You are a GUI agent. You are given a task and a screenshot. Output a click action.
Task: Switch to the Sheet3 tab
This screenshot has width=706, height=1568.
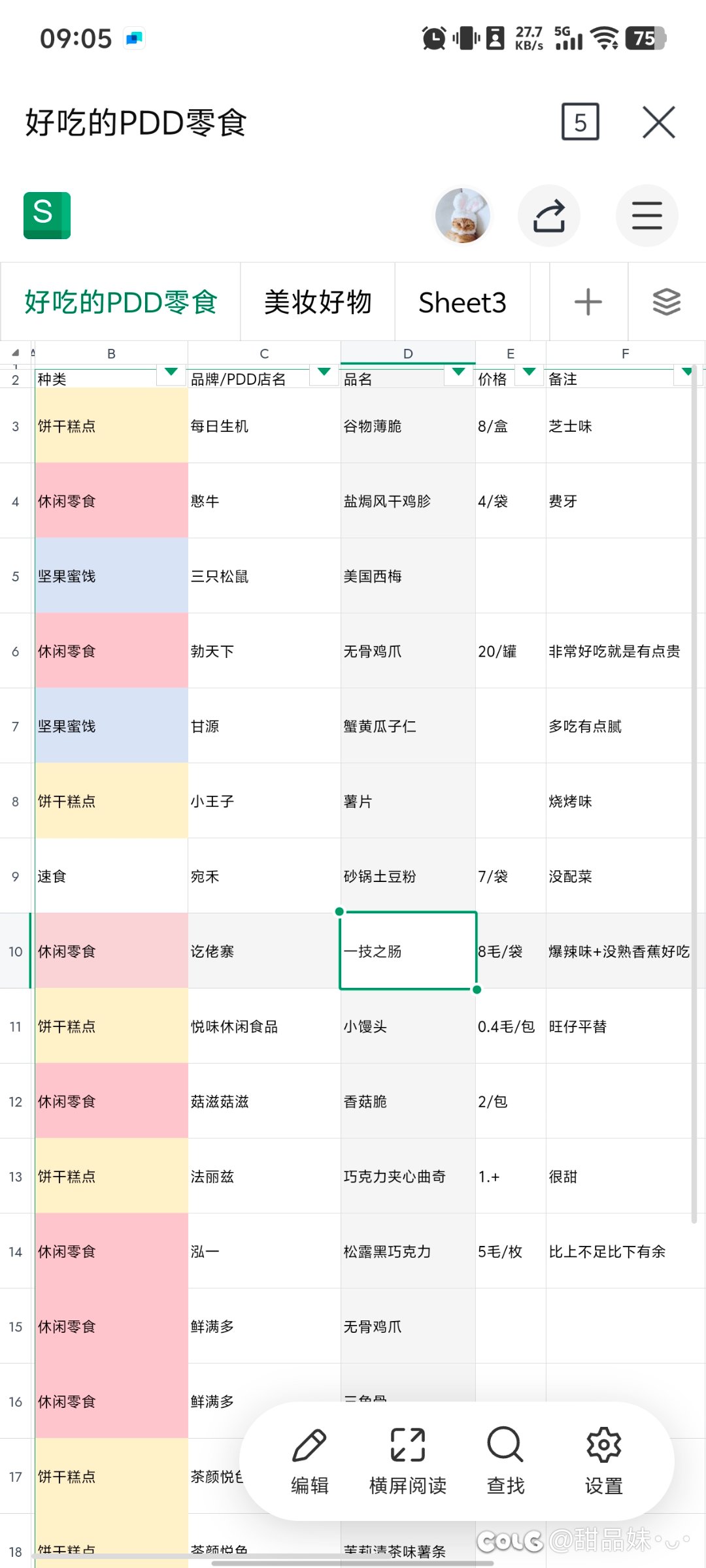point(462,302)
